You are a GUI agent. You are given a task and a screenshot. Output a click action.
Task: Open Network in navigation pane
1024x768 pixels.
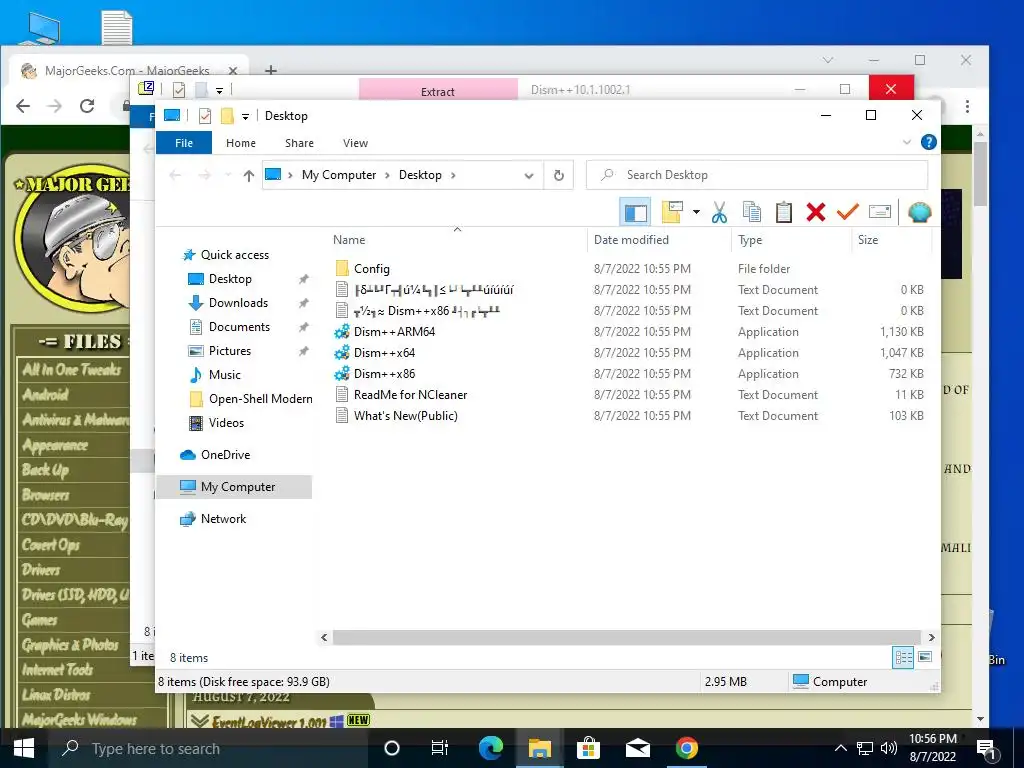223,519
